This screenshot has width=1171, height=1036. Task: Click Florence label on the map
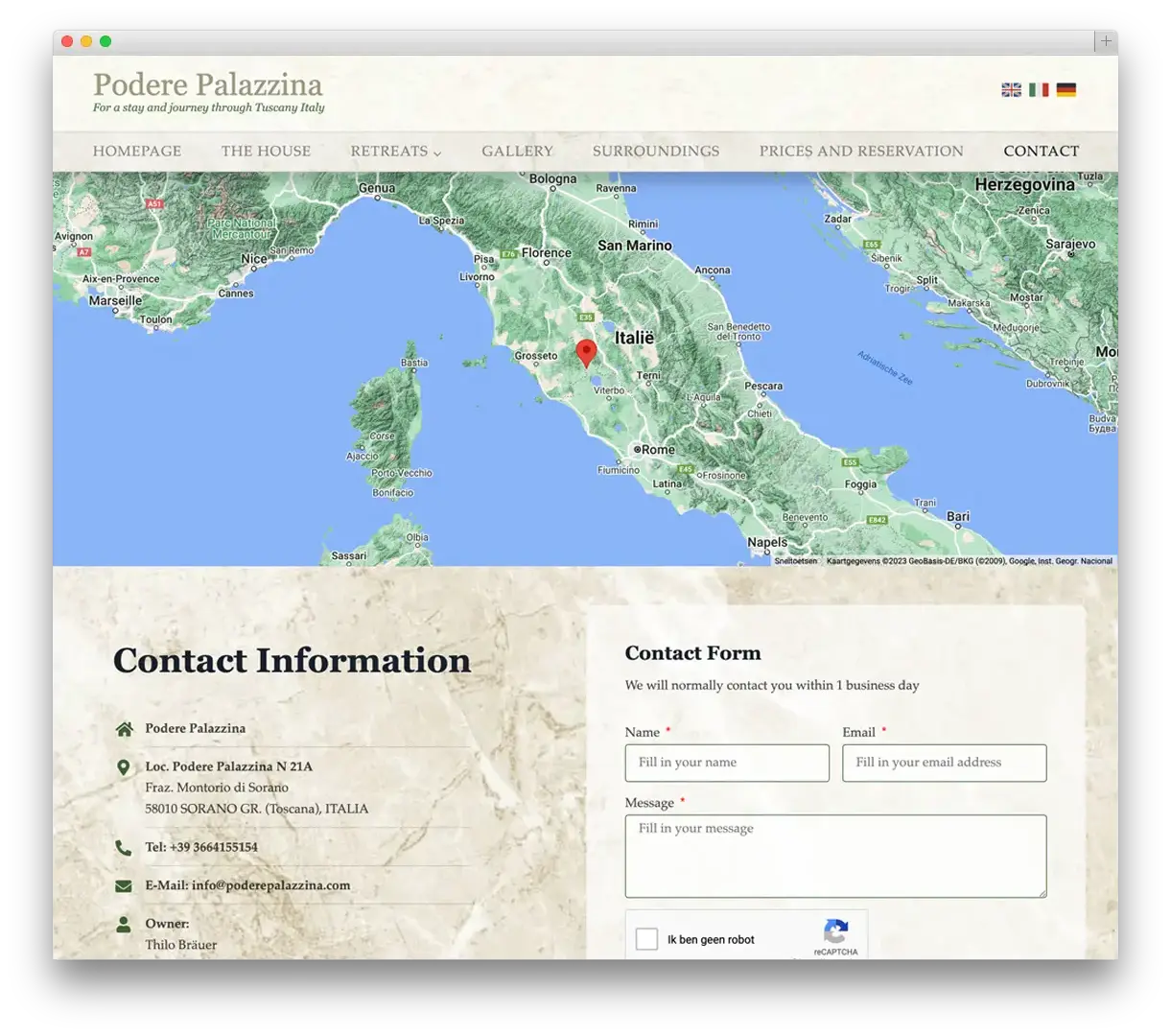pos(547,253)
